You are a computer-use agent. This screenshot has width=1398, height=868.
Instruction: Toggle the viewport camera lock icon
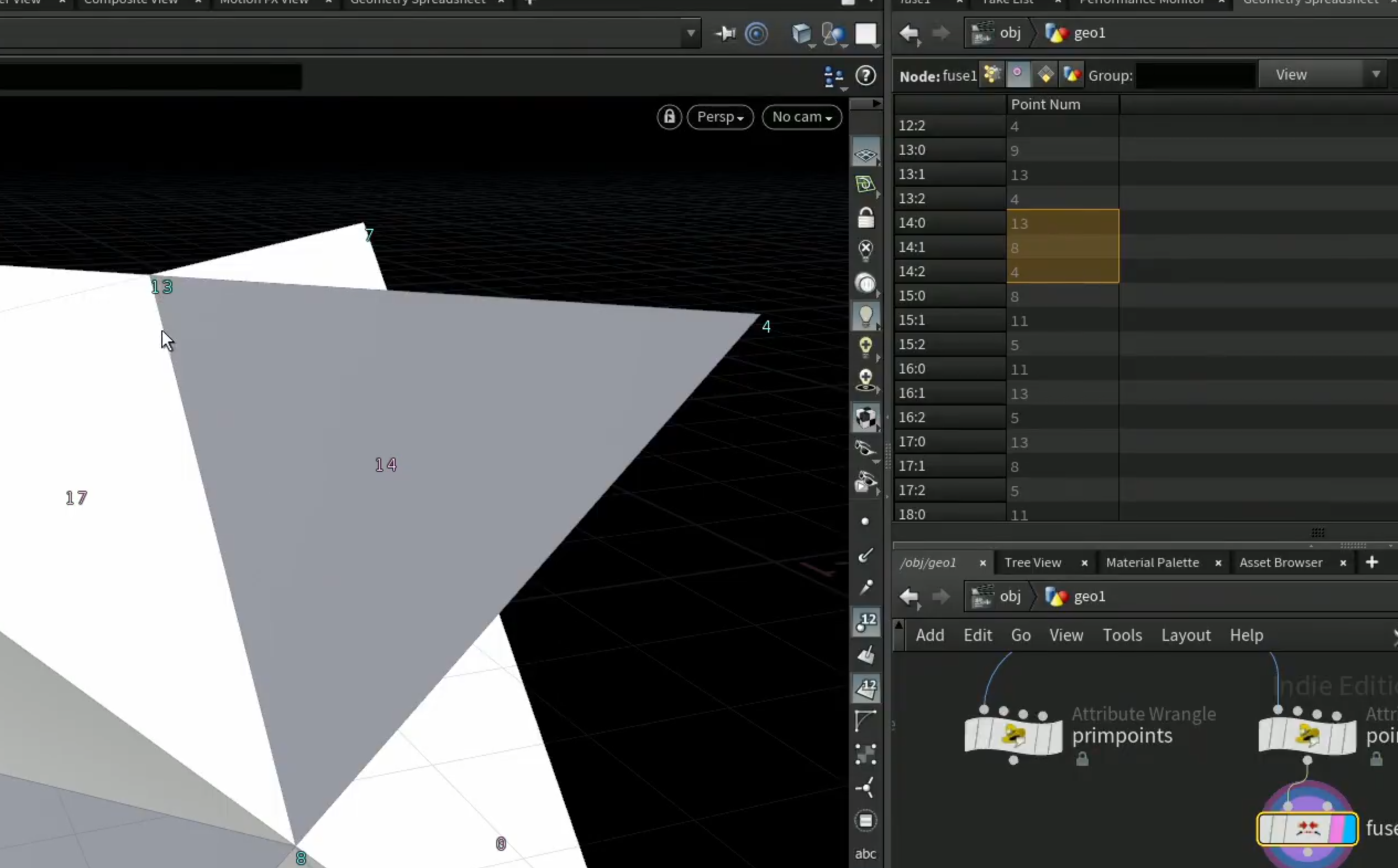pos(669,117)
